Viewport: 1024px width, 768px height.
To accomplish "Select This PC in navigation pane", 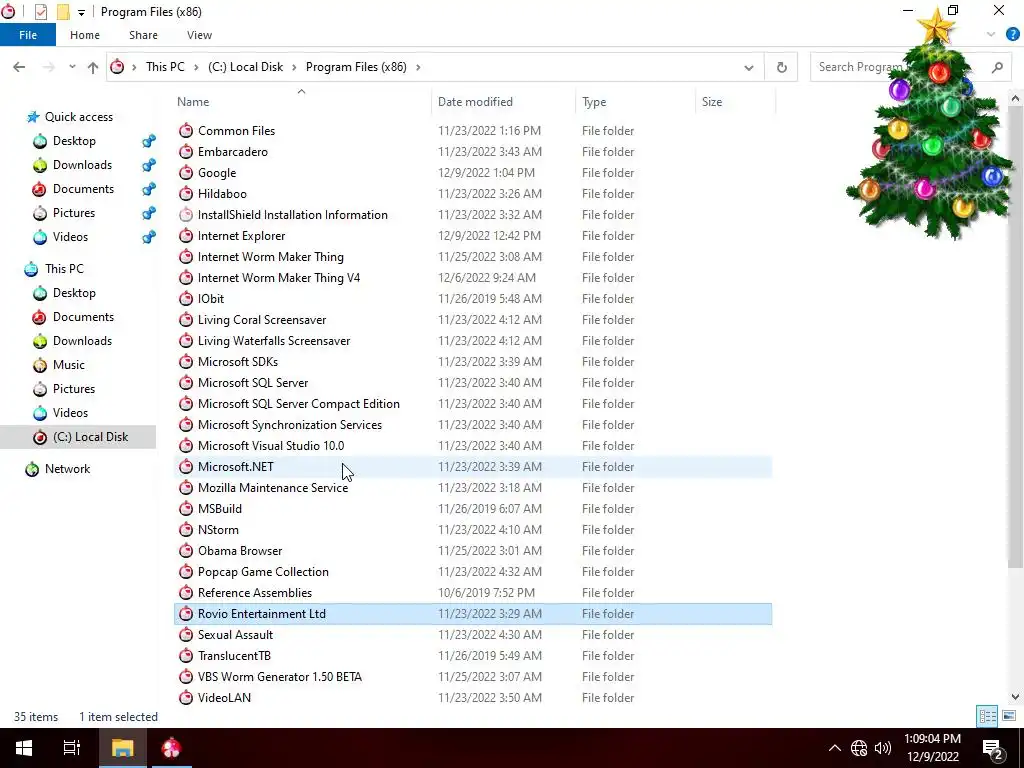I will coord(64,269).
